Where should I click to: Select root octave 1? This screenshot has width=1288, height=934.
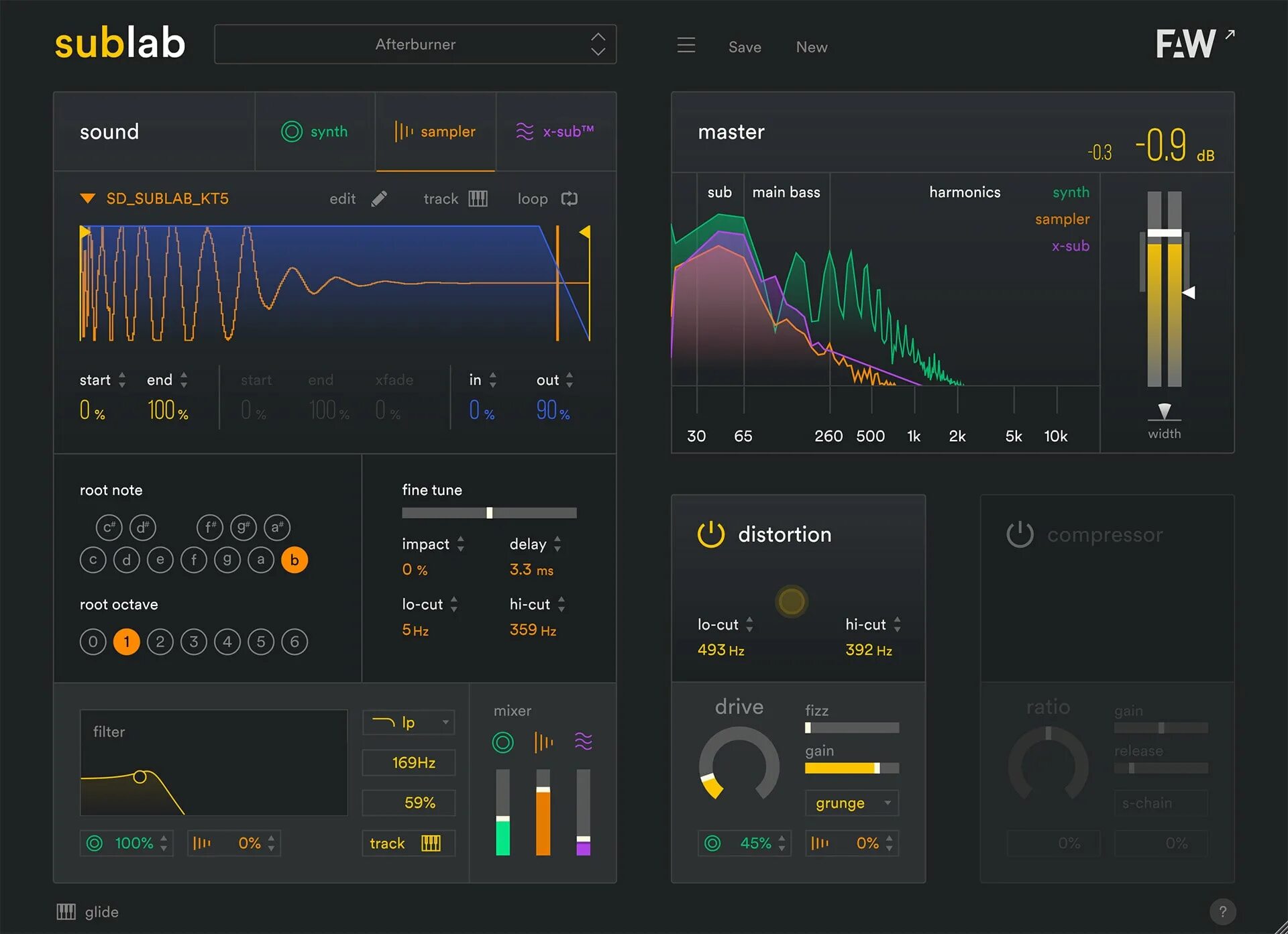pyautogui.click(x=127, y=642)
